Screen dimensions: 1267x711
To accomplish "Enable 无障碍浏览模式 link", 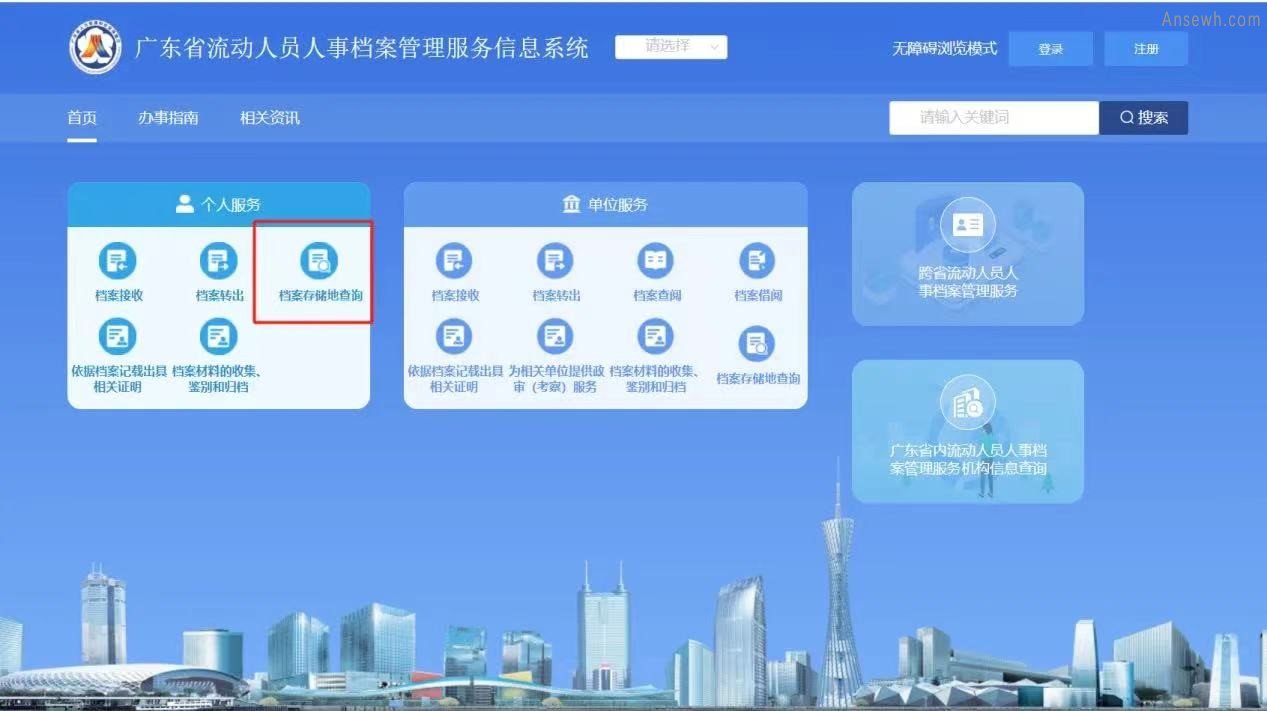I will (945, 49).
